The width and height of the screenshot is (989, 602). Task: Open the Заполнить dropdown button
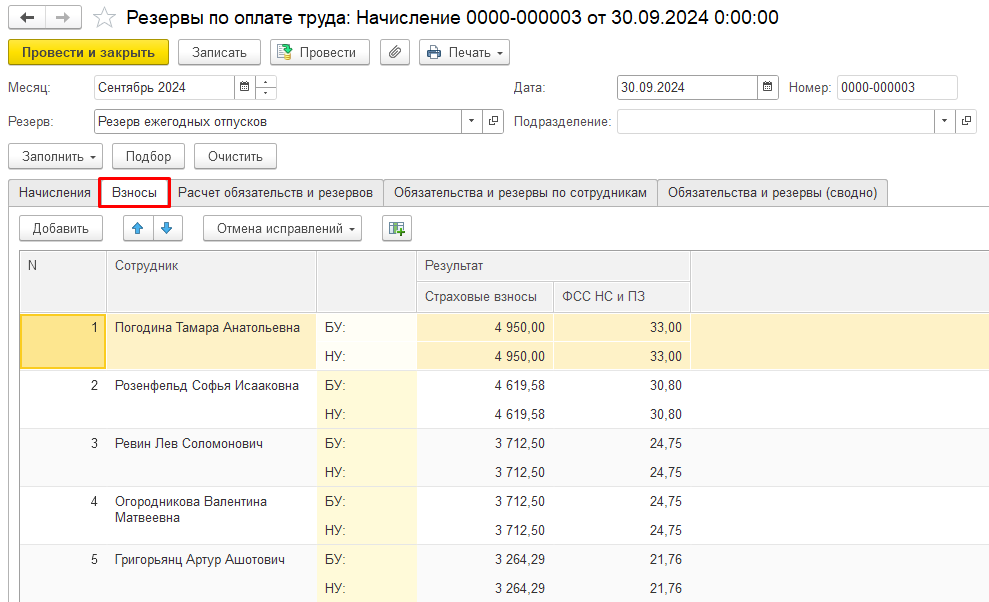click(x=56, y=156)
